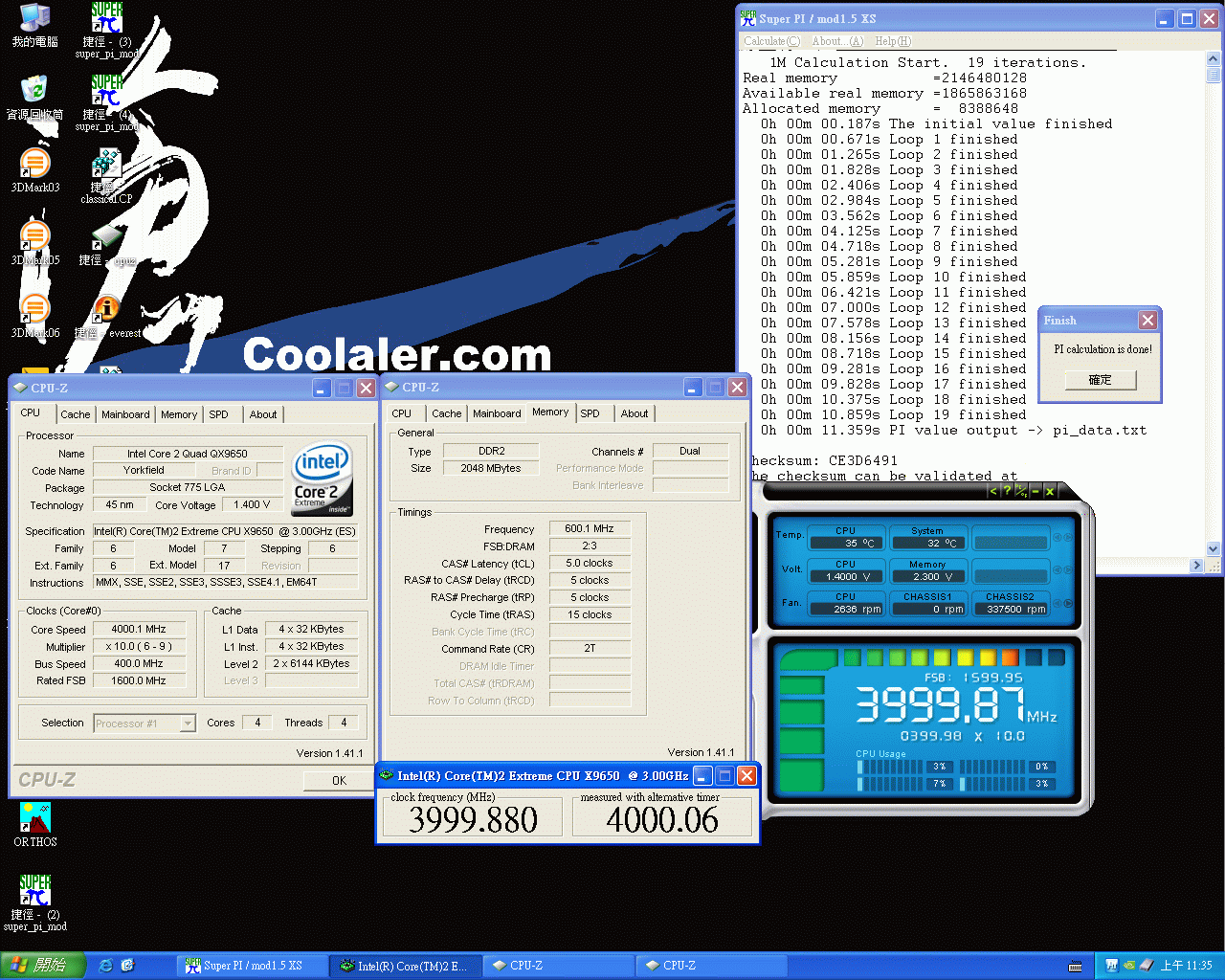
Task: Switch to CPU tab in right CPU-Z window
Action: pyautogui.click(x=402, y=413)
